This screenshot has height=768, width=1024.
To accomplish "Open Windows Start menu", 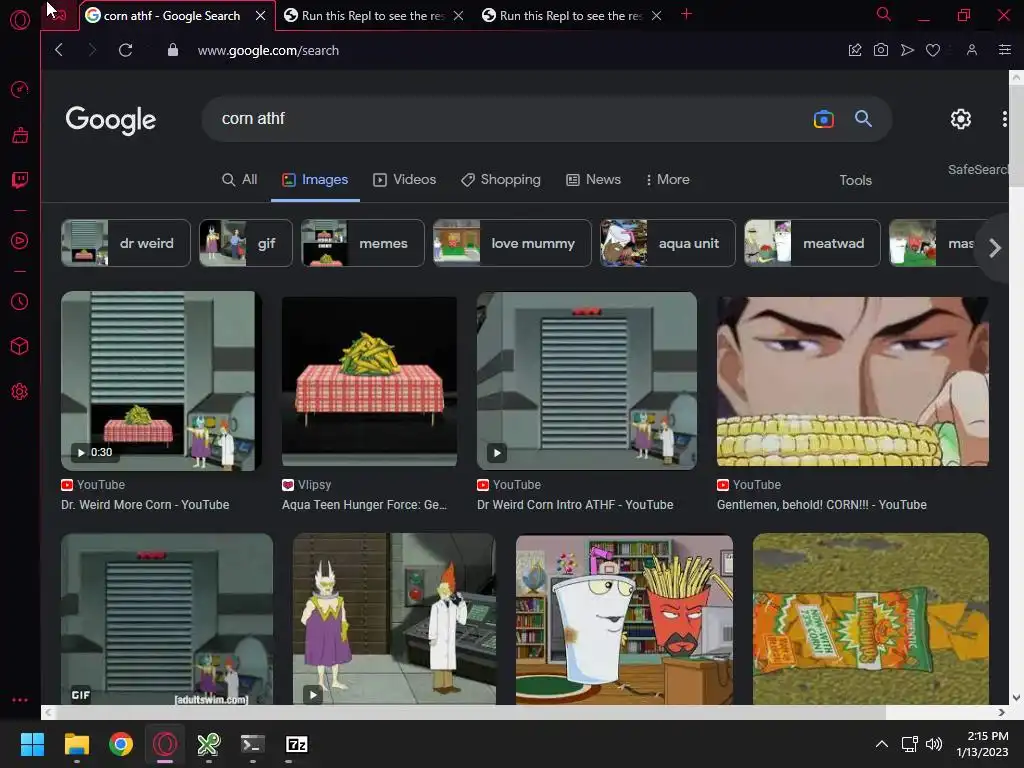I will click(32, 744).
